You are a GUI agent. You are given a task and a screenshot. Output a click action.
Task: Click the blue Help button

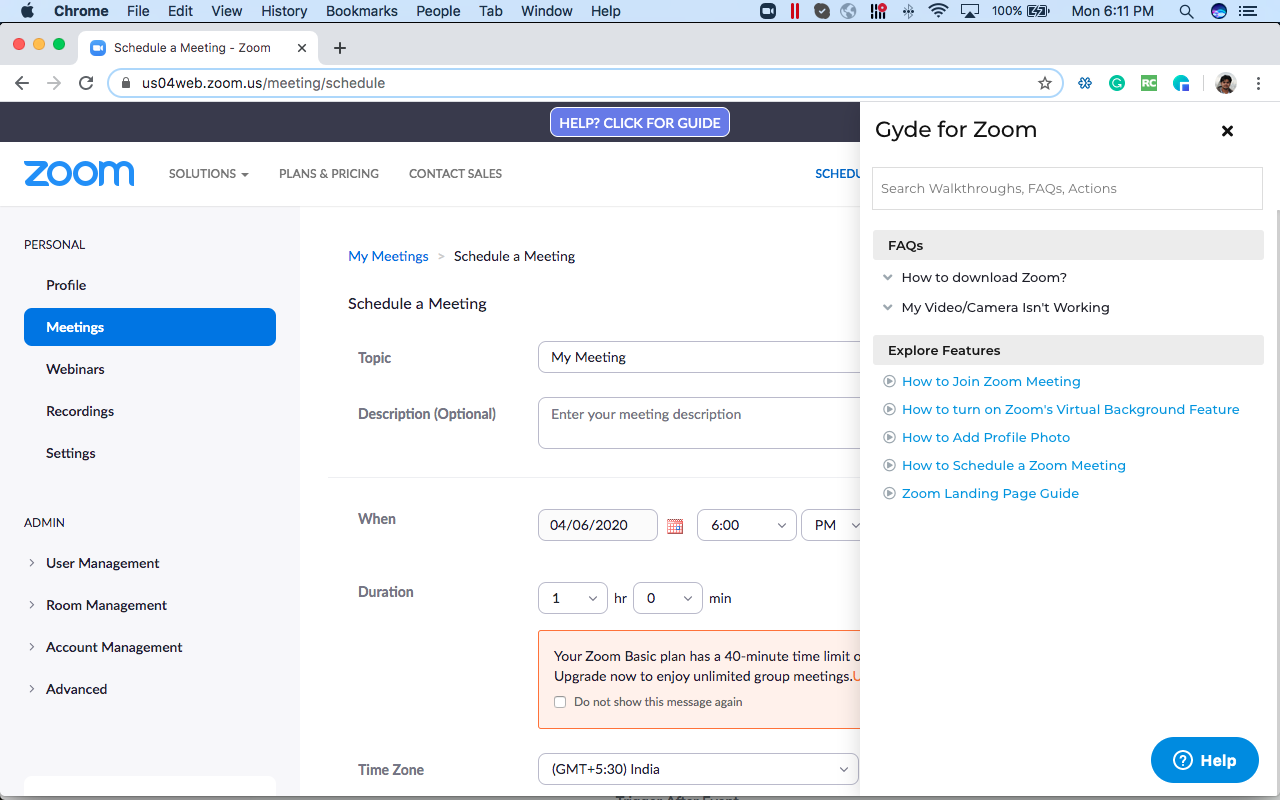(1205, 760)
